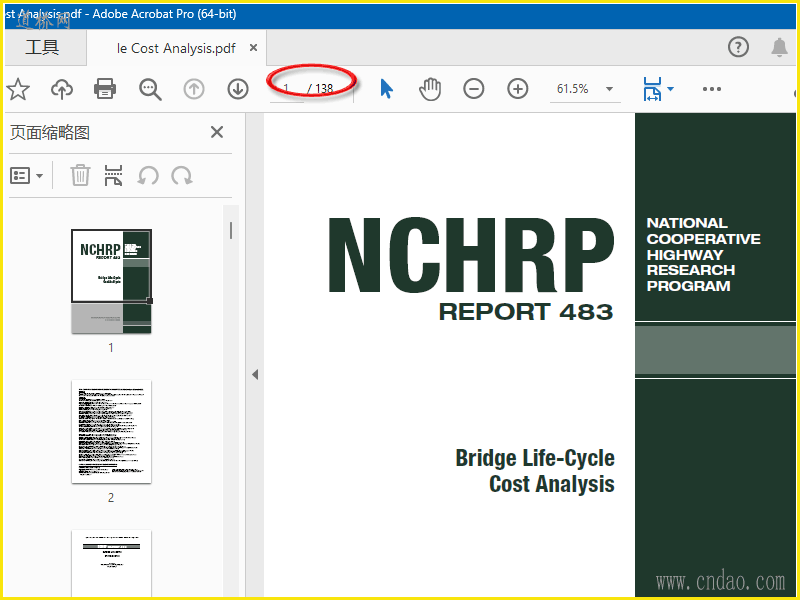Switch to the 工具 tab

pos(42,48)
